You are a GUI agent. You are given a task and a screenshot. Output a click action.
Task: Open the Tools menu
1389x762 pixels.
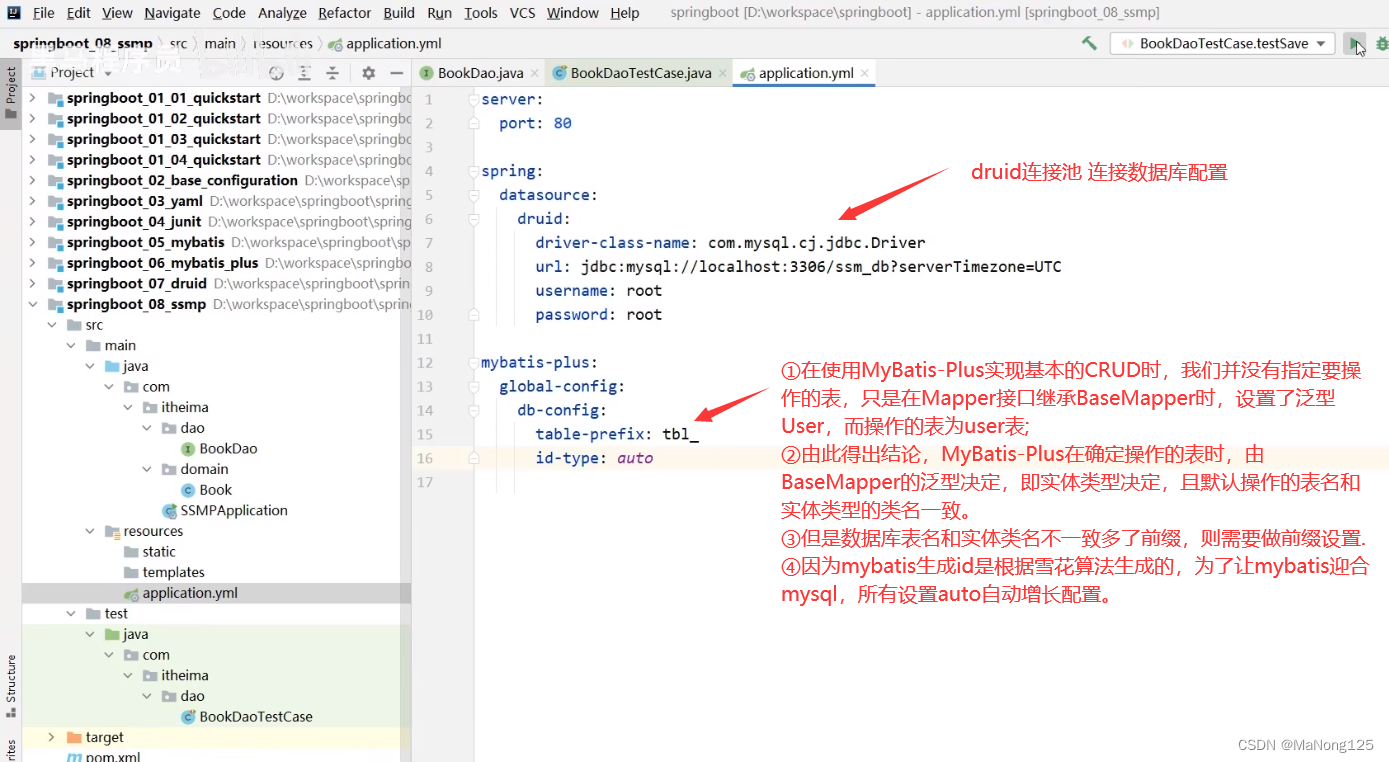(481, 13)
